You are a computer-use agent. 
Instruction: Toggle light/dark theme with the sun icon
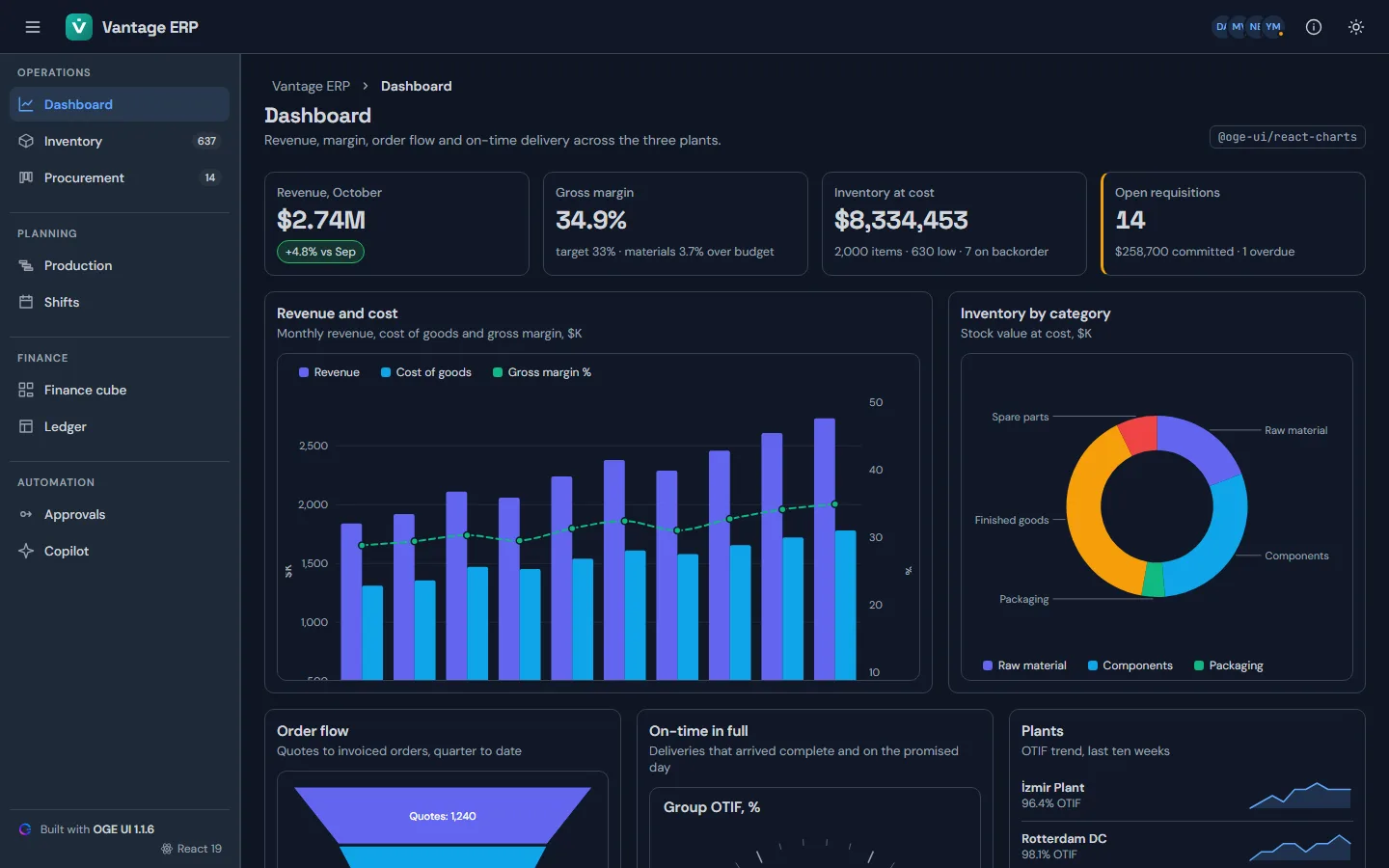pos(1356,27)
